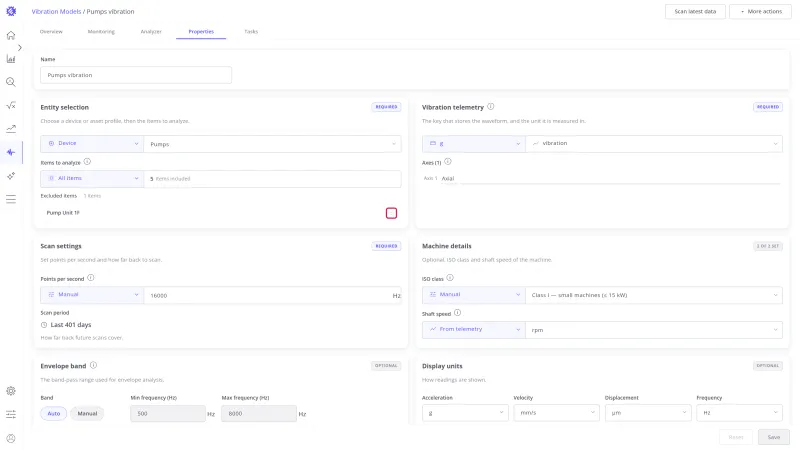Click the clock icon beside Last 401 days
The image size is (800, 450).
click(44, 325)
